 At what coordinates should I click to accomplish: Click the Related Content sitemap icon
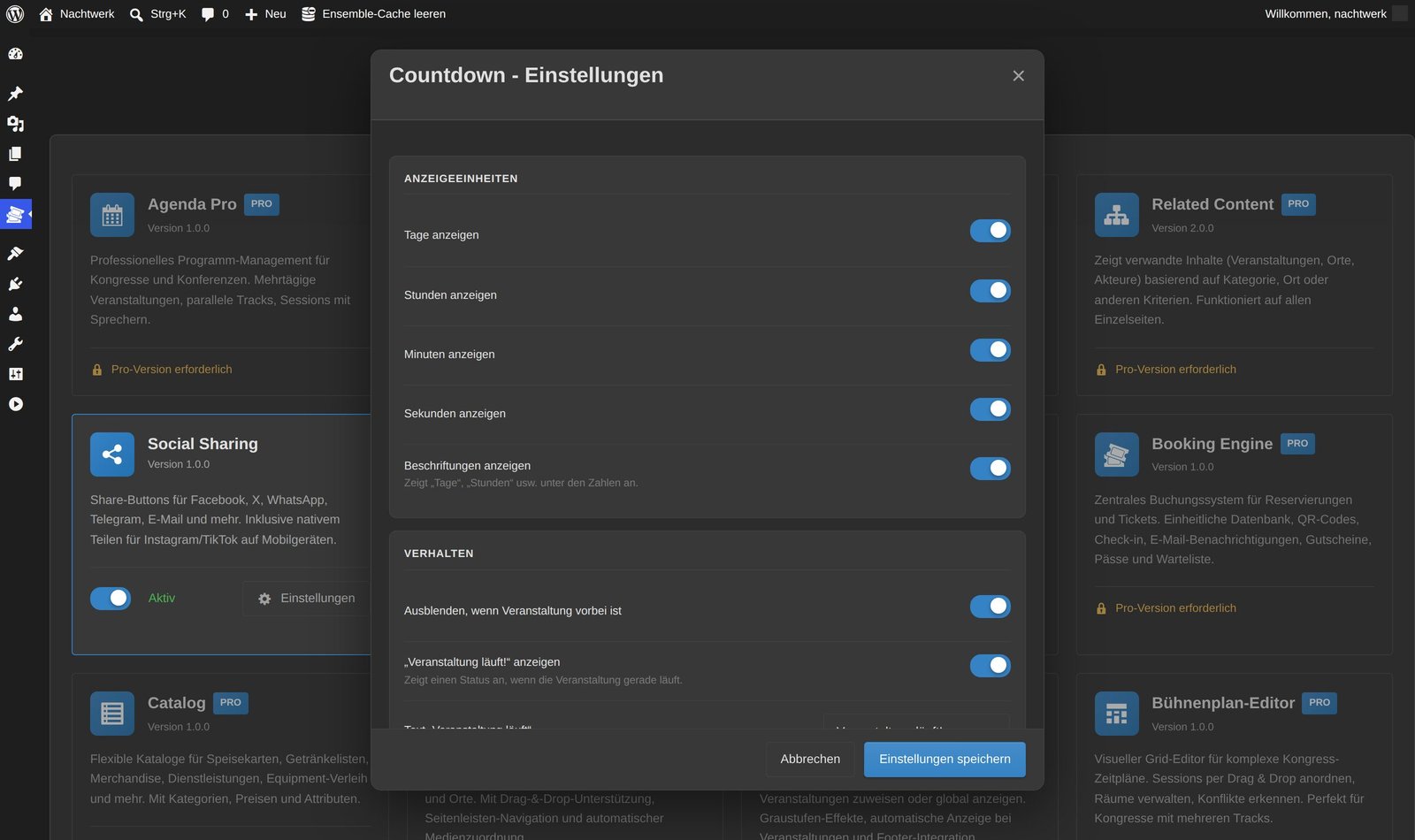(x=1116, y=215)
